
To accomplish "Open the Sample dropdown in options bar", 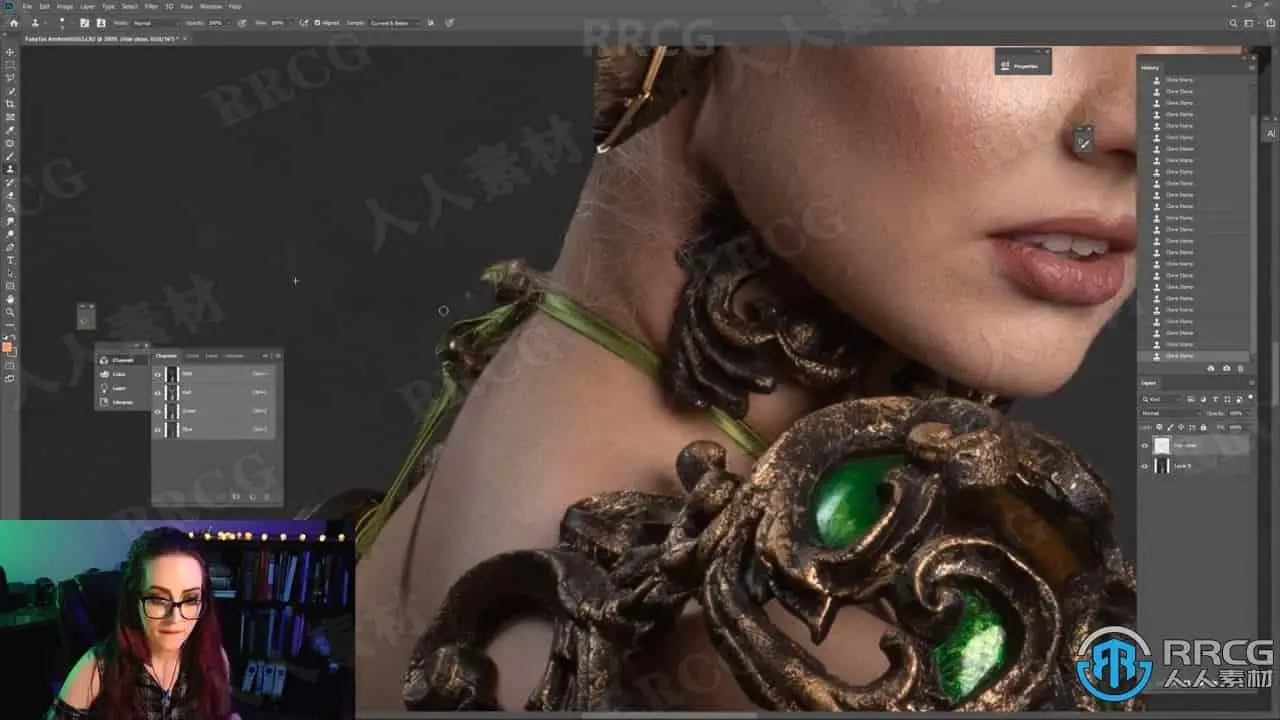I will click(394, 22).
